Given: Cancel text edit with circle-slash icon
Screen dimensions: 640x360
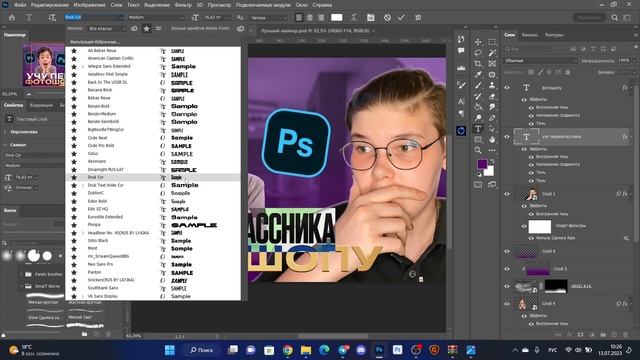Looking at the screenshot, I should (387, 18).
